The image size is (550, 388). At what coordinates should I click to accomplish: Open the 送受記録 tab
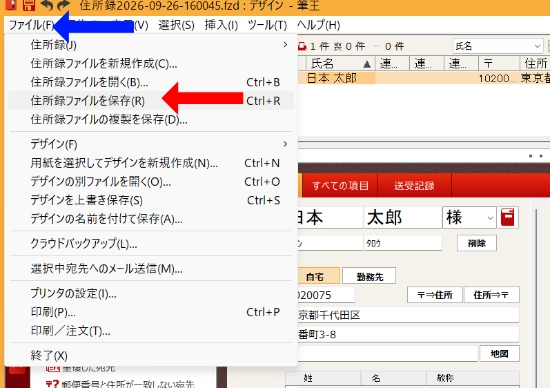coord(414,185)
